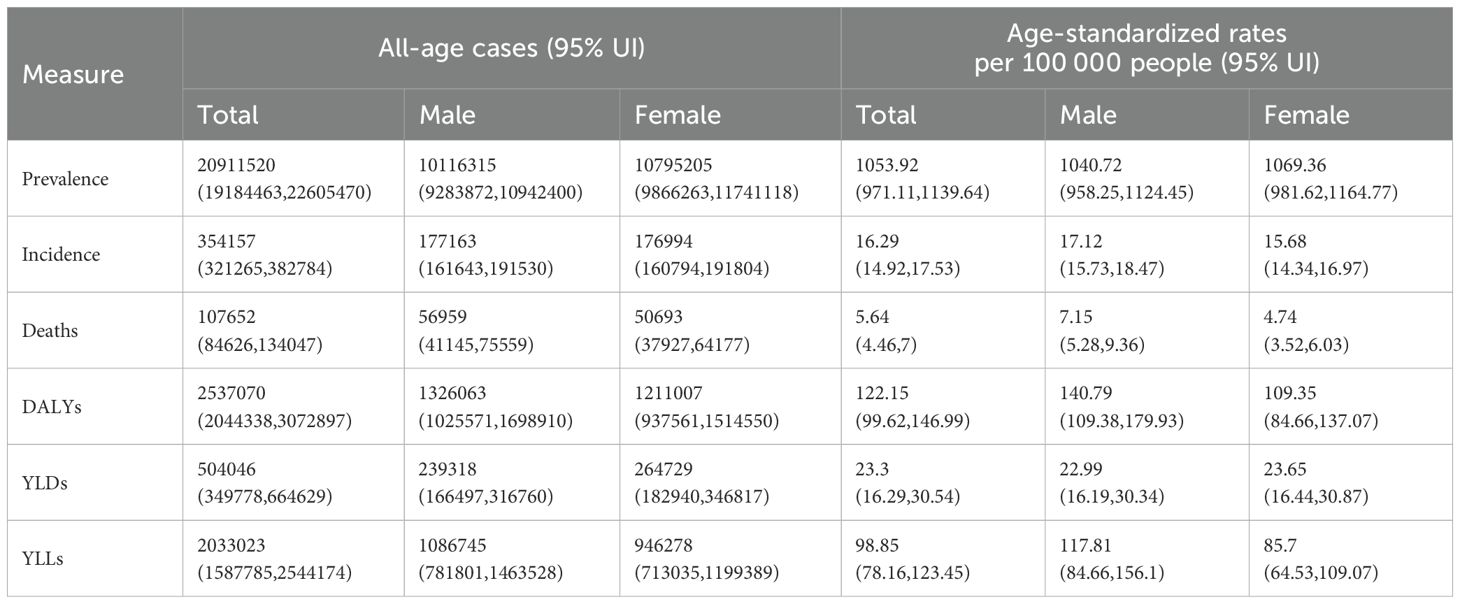Click the YLDs row label
Viewport: 1460px width, 604px height.
click(x=47, y=483)
